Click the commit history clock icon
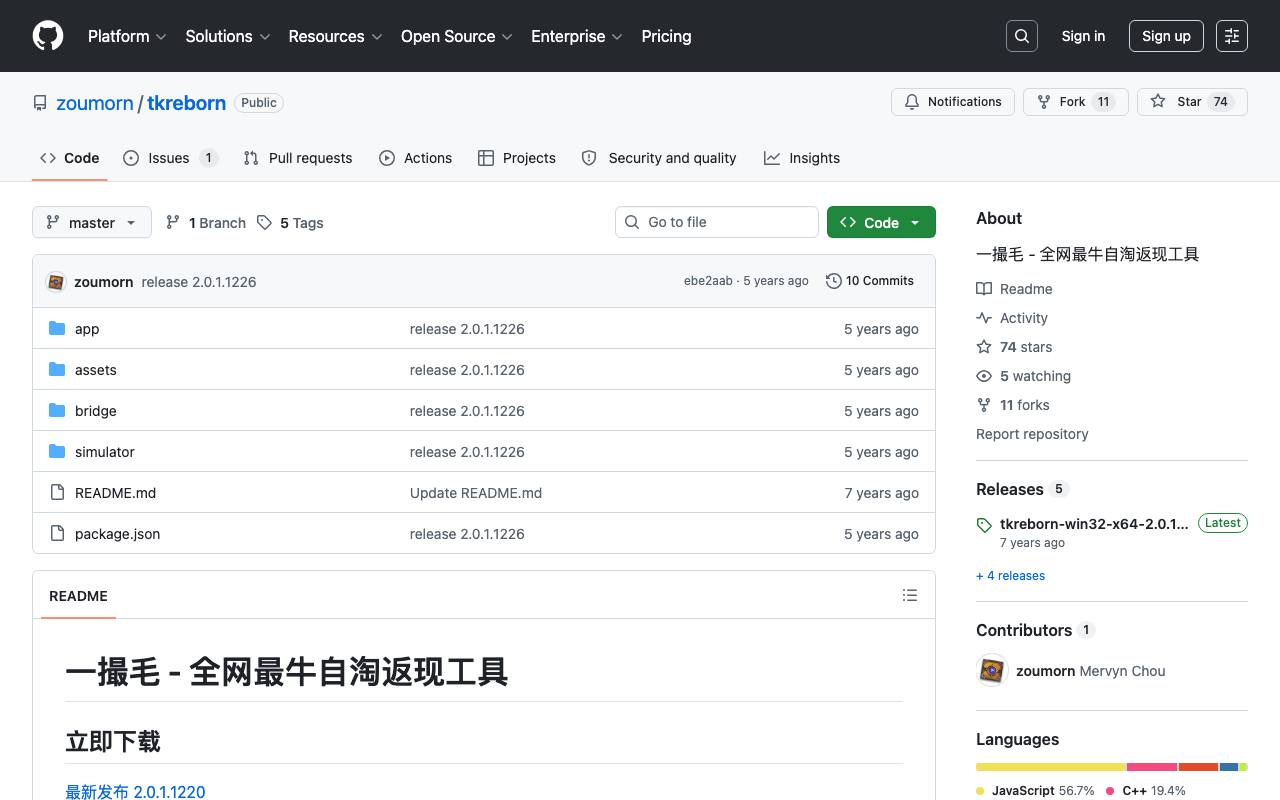This screenshot has height=800, width=1280. [x=833, y=281]
